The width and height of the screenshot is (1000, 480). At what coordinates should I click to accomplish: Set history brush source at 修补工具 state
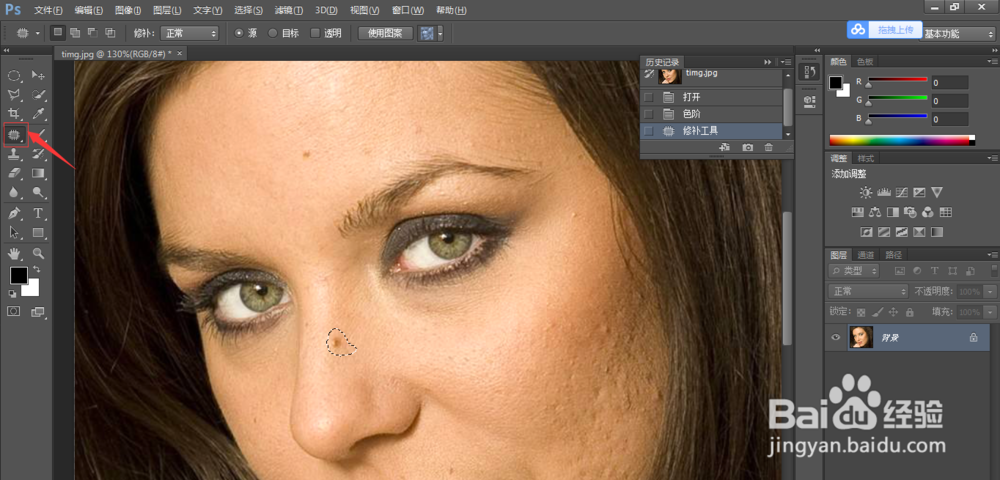pyautogui.click(x=649, y=131)
